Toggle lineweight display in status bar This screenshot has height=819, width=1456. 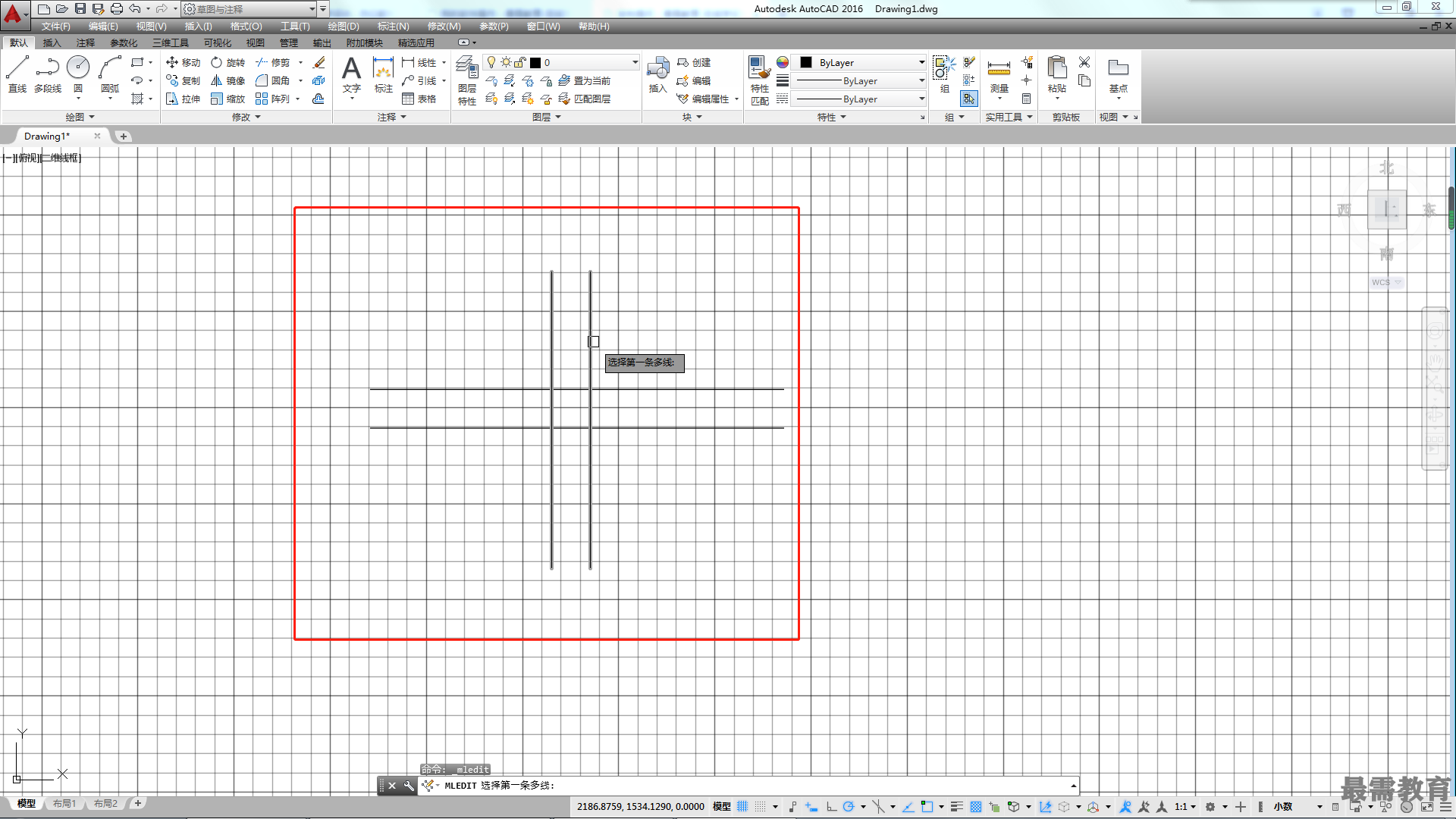[957, 806]
